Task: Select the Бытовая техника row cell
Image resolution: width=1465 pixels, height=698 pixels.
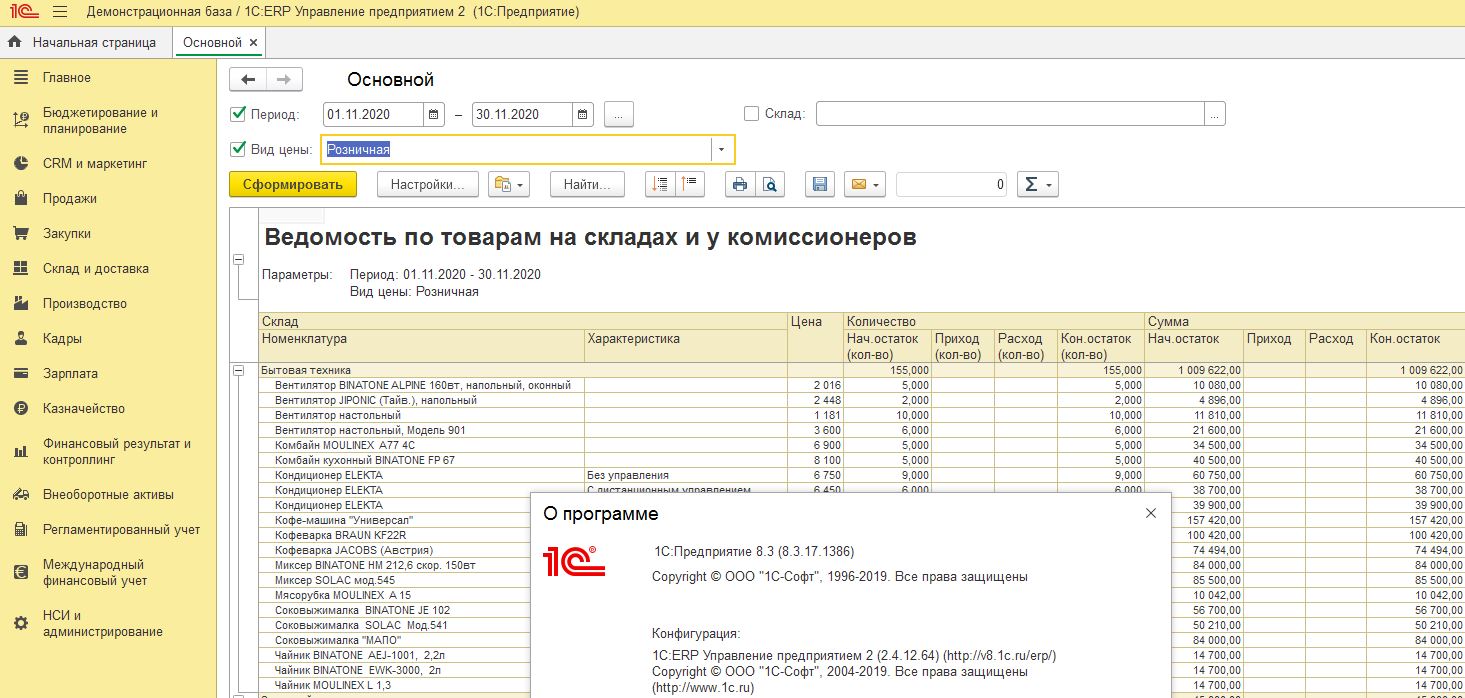Action: pyautogui.click(x=523, y=370)
